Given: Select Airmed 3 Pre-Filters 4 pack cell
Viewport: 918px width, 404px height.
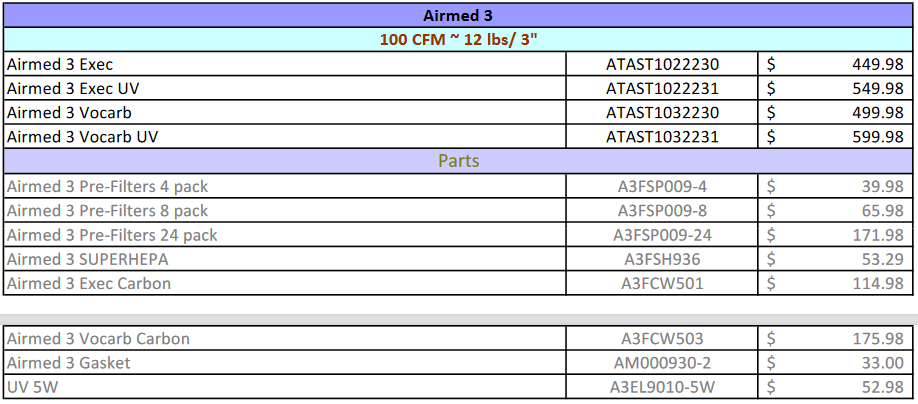Looking at the screenshot, I should click(285, 186).
